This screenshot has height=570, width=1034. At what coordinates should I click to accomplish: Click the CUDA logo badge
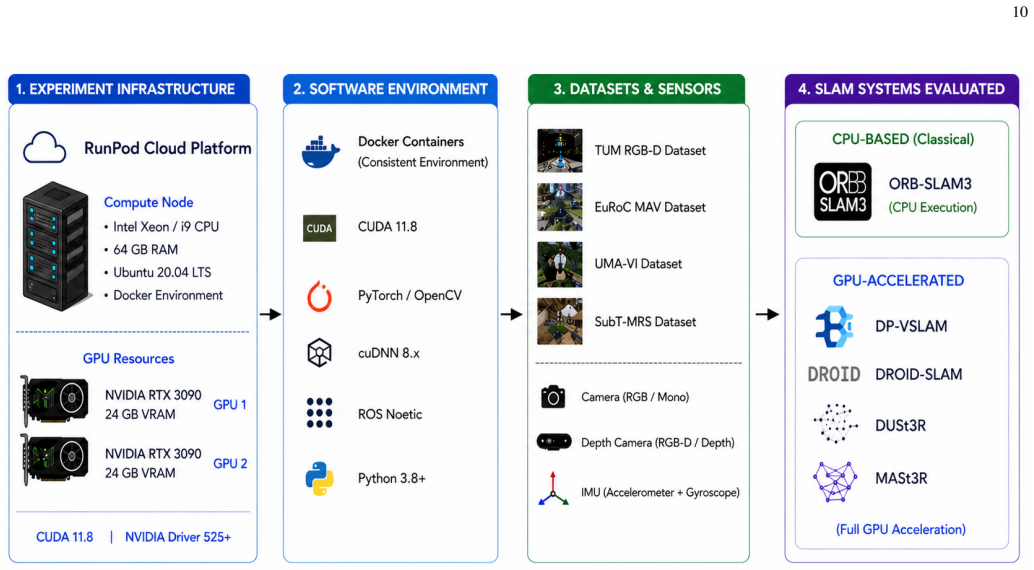coord(319,228)
